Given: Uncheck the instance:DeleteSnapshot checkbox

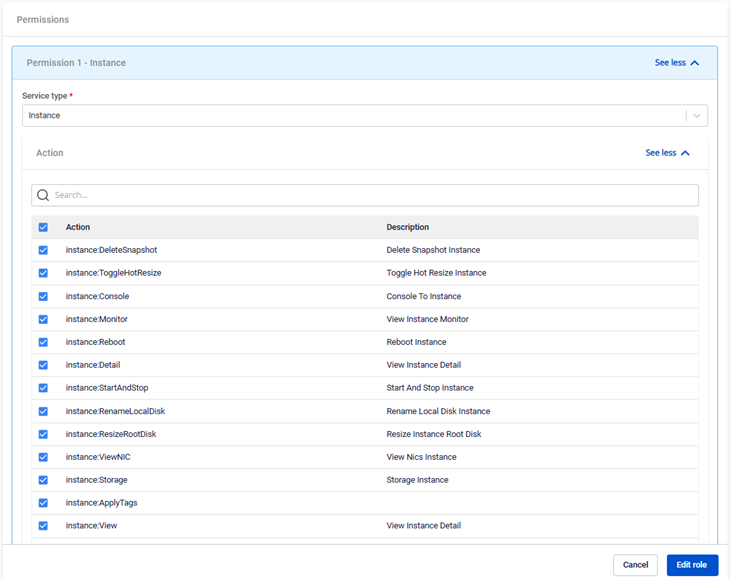Looking at the screenshot, I should (43, 250).
